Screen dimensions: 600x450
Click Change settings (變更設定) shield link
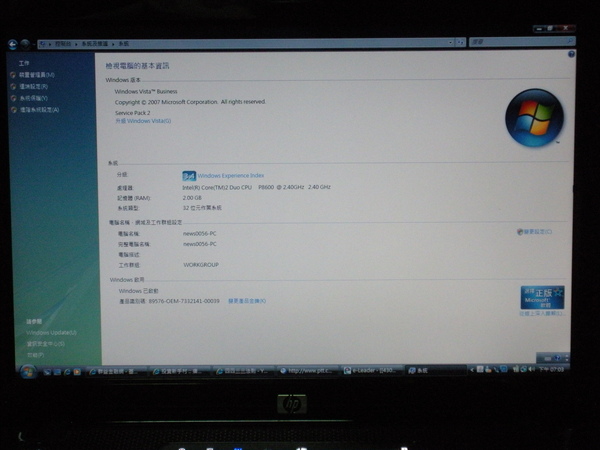tap(535, 232)
